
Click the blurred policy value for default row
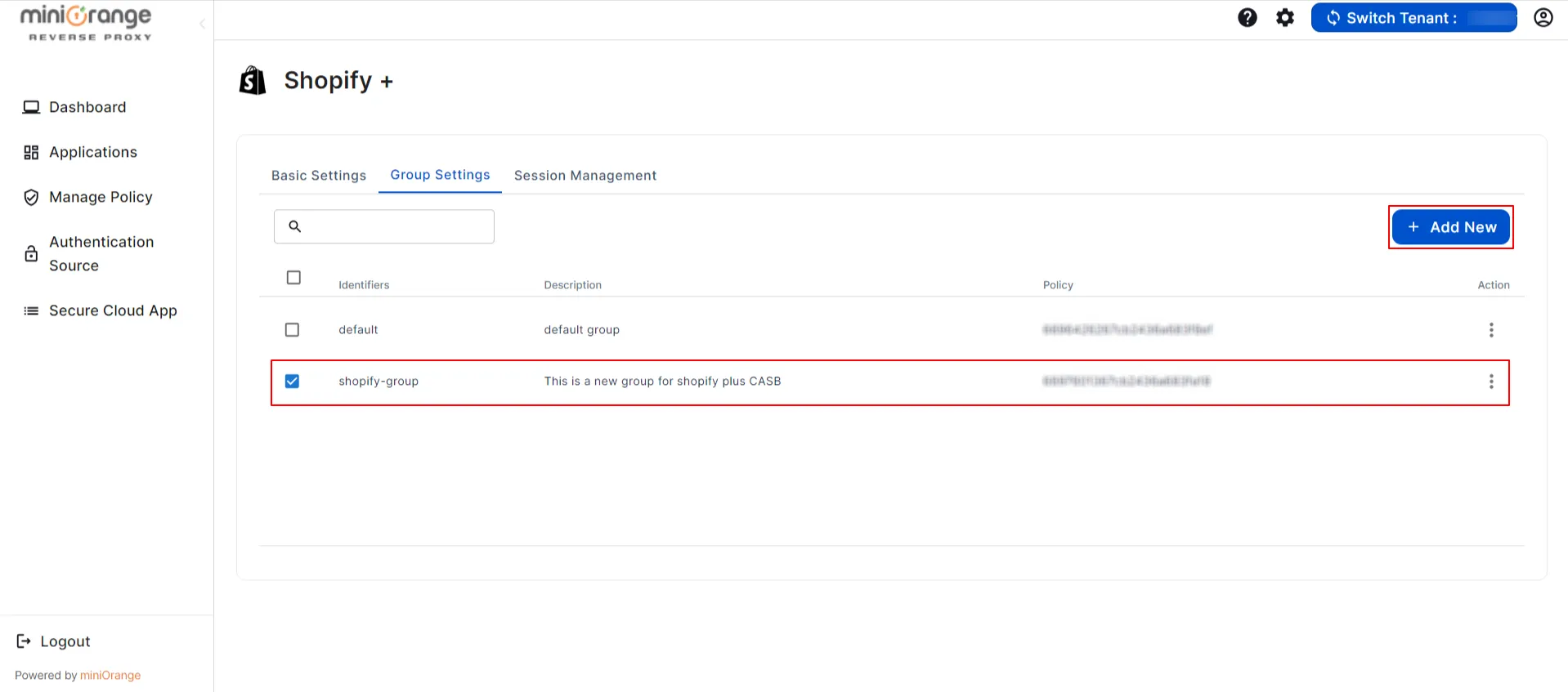1127,329
